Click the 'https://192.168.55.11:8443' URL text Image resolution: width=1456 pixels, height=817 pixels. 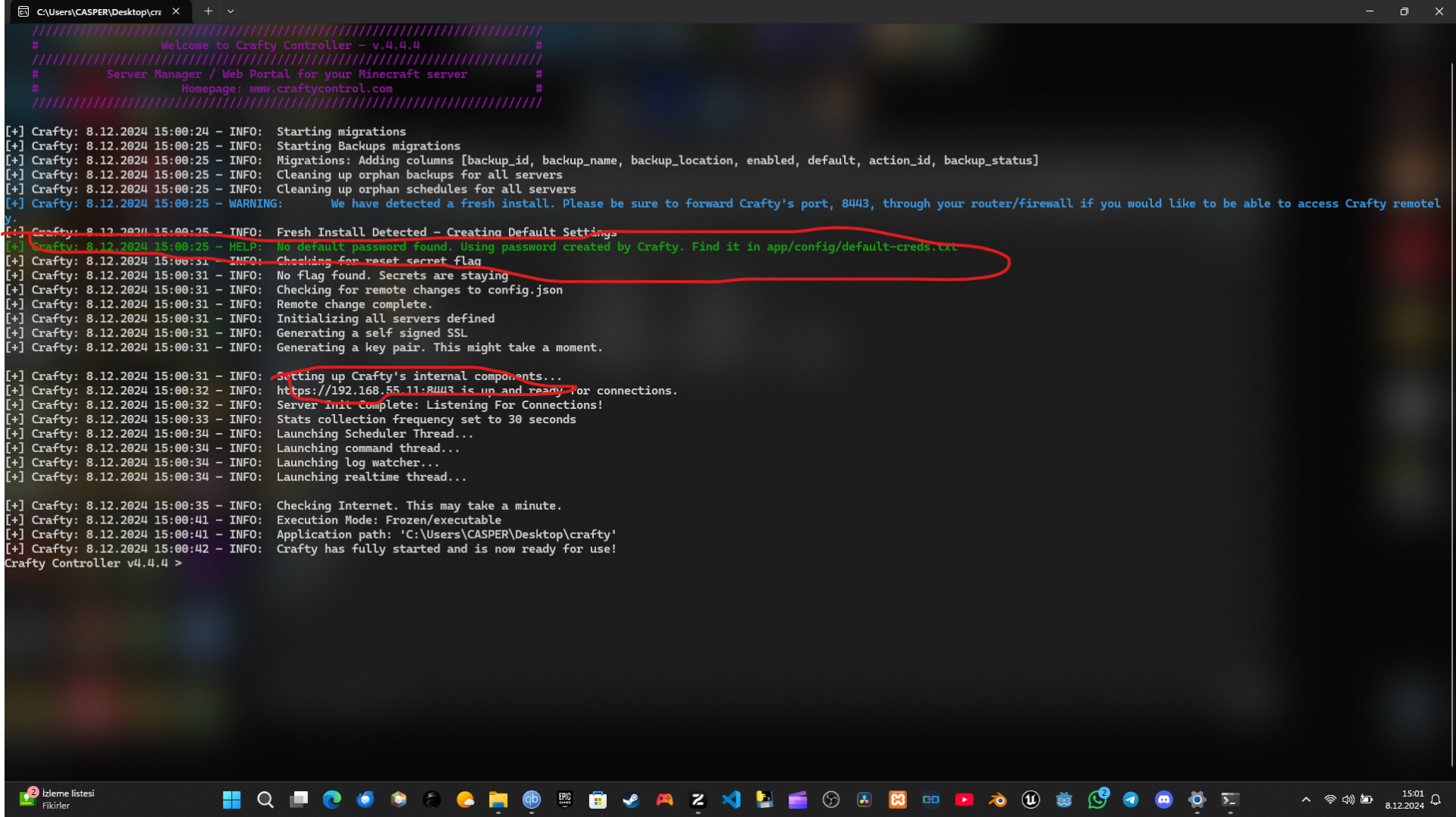pyautogui.click(x=366, y=391)
